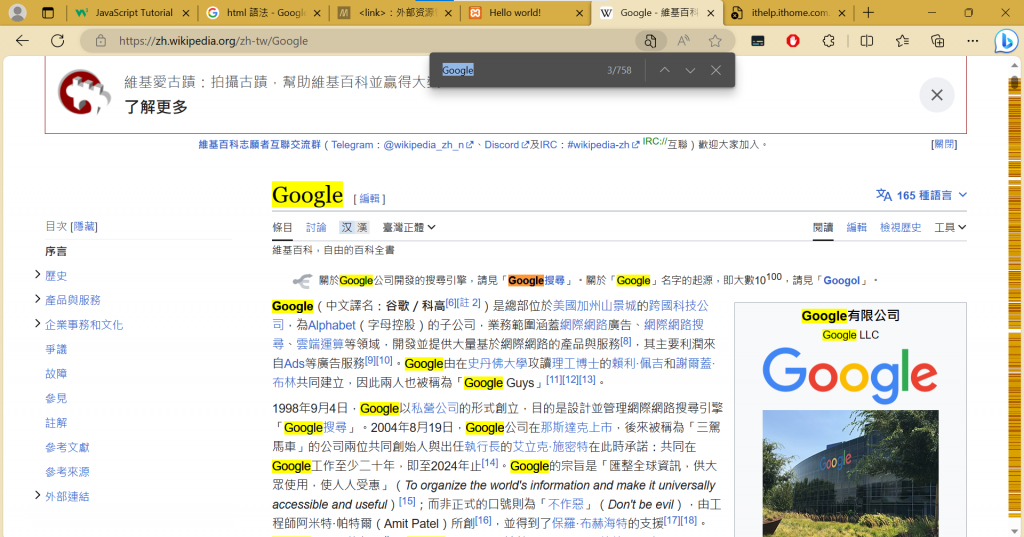Open the 165 種語言 language list

click(x=921, y=195)
